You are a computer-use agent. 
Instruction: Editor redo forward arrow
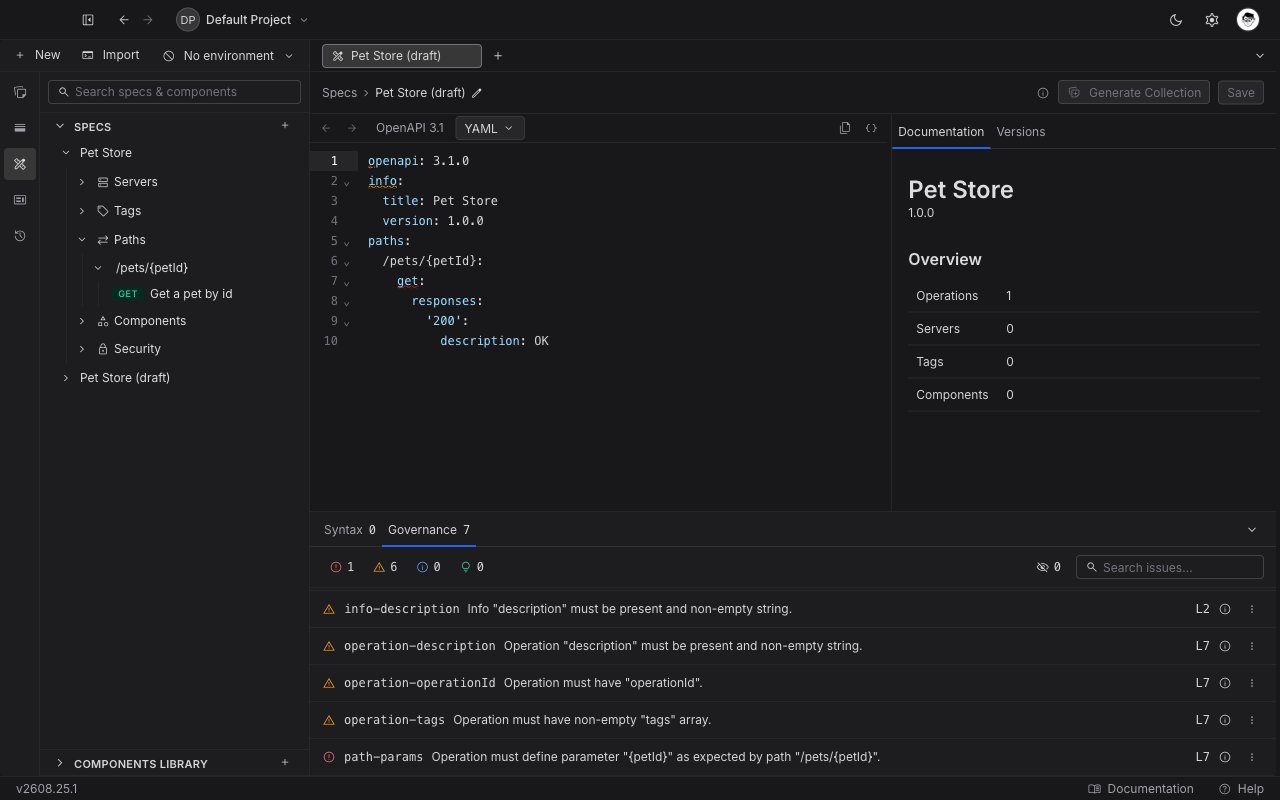[352, 128]
